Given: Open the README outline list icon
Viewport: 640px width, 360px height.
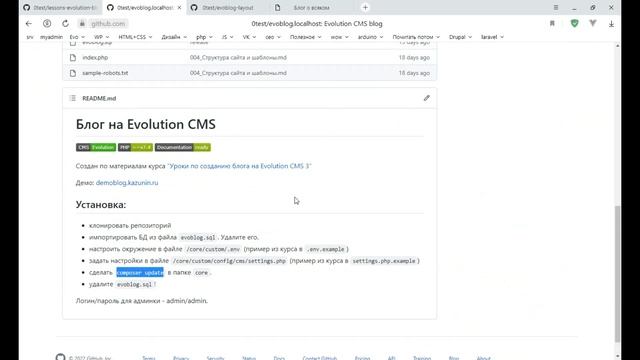Looking at the screenshot, I should click(73, 98).
